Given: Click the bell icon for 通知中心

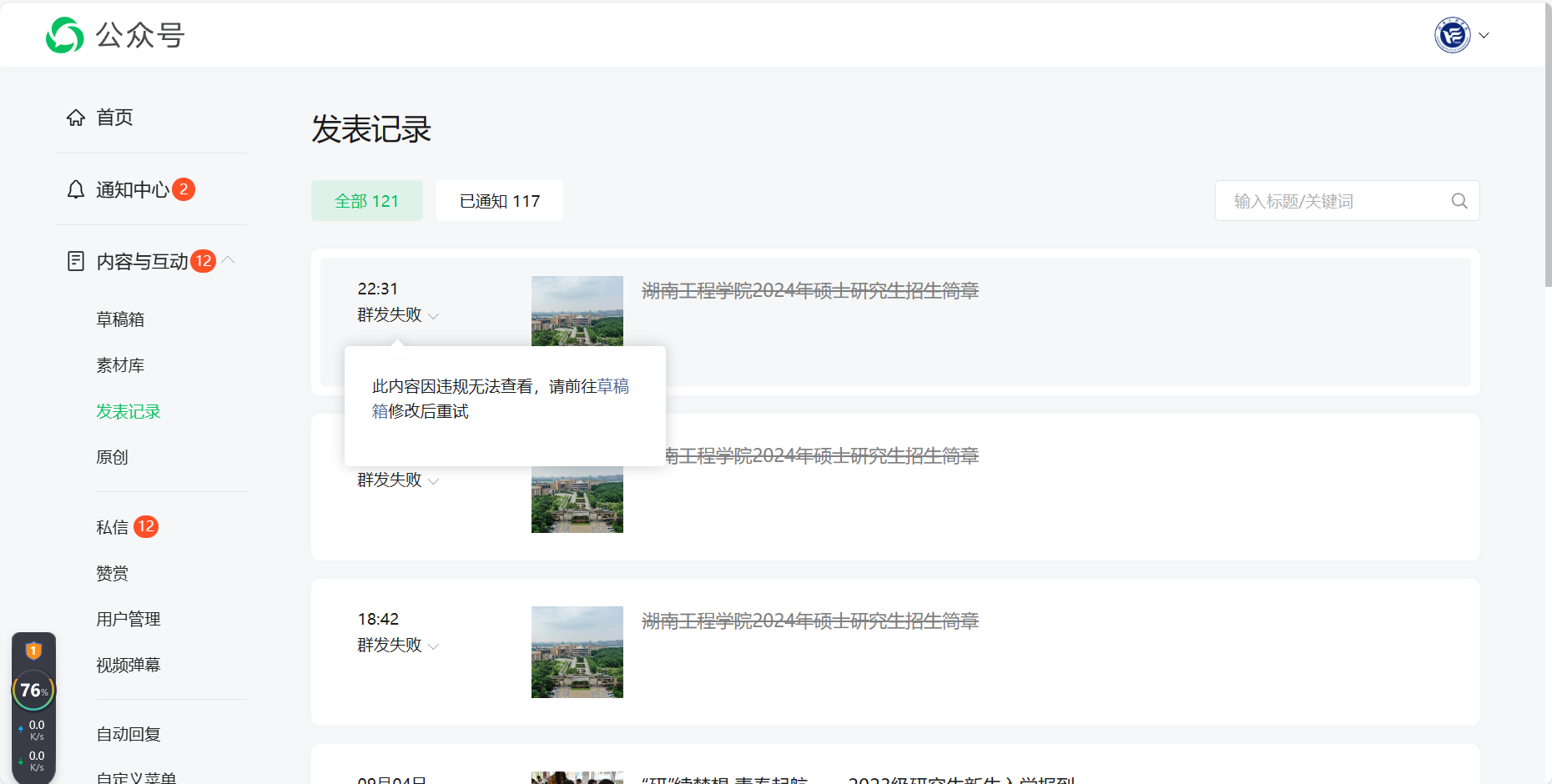Looking at the screenshot, I should coord(76,190).
